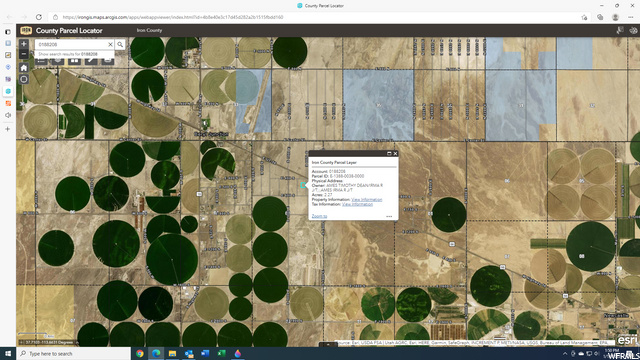Open header basket-like widget icon at far right
Image resolution: width=640 pixels, height=360 pixels.
click(x=633, y=30)
